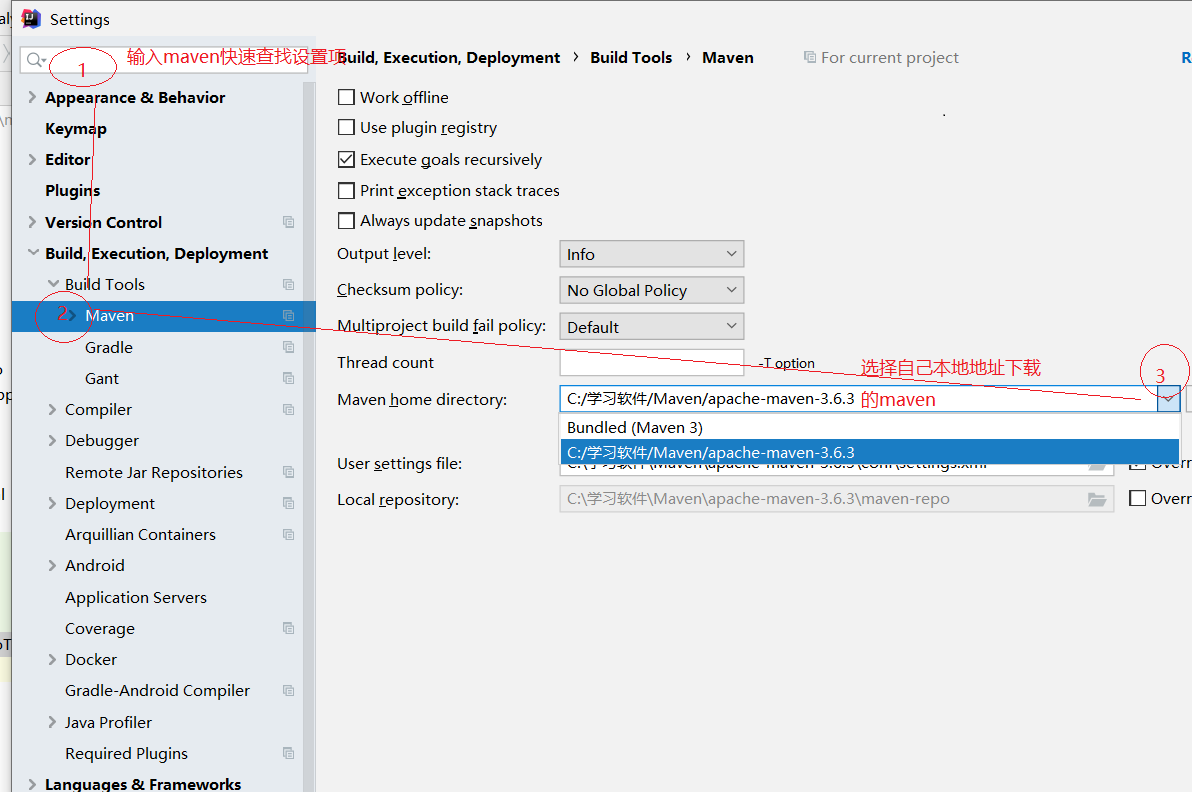Click the project-level icon on Maven row
This screenshot has height=792, width=1192.
pyautogui.click(x=289, y=315)
